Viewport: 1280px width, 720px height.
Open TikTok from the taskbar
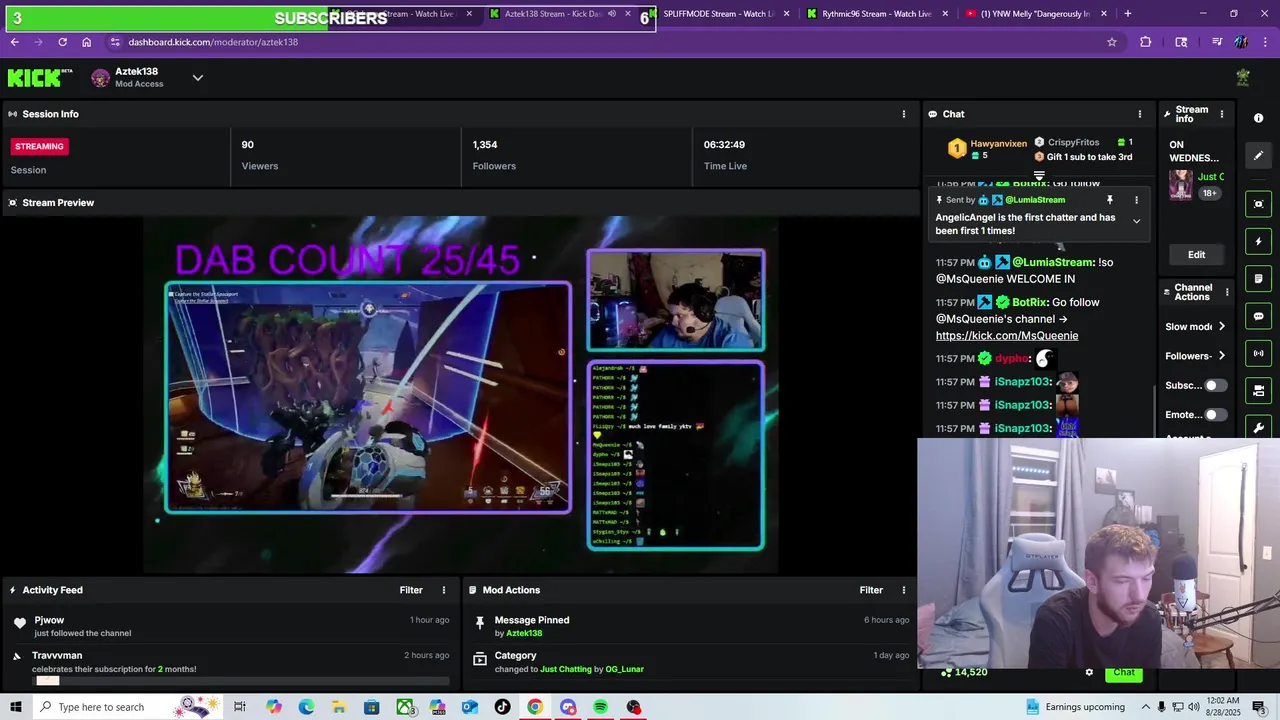point(502,707)
